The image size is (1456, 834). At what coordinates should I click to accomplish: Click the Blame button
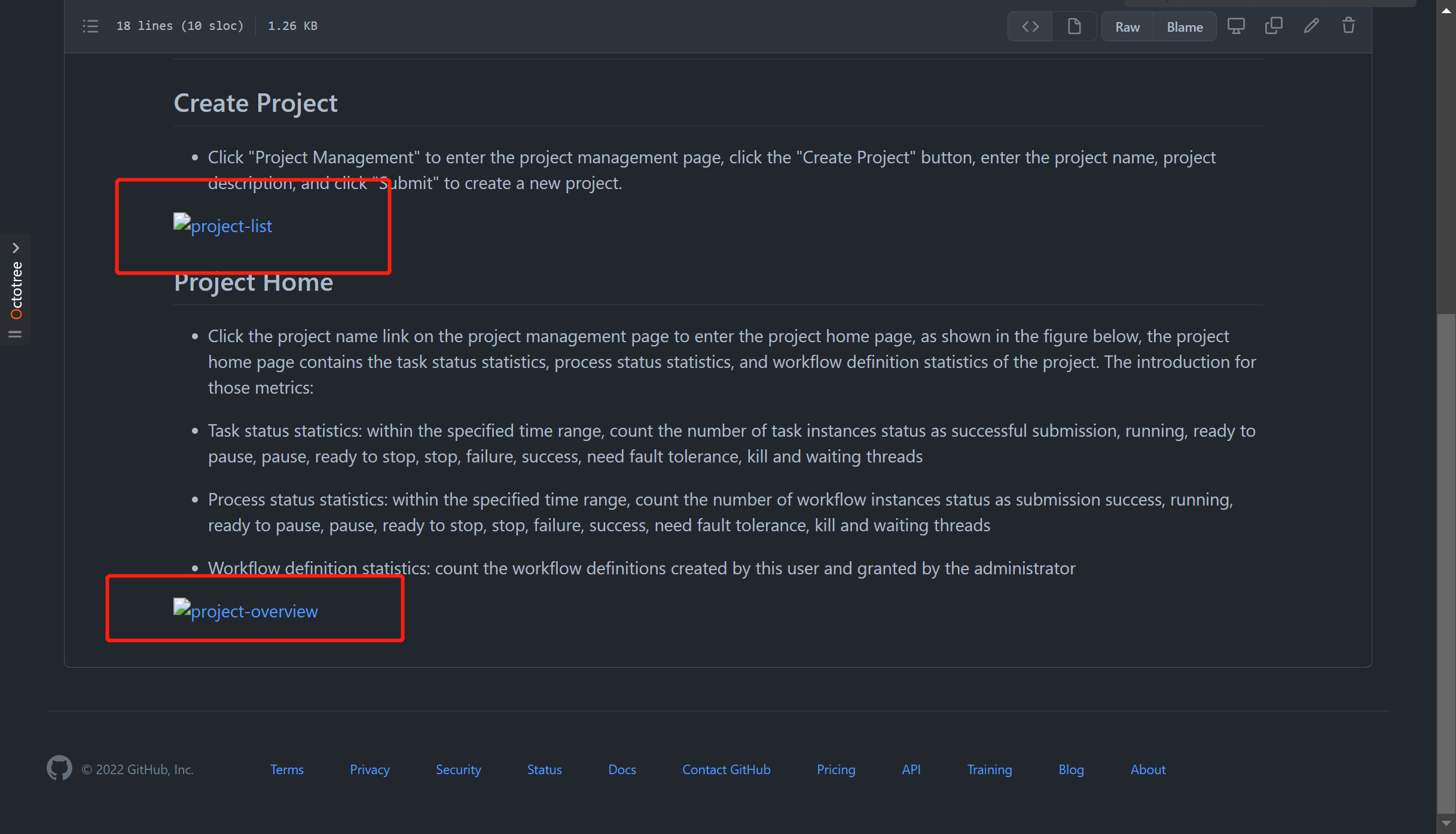(x=1185, y=27)
